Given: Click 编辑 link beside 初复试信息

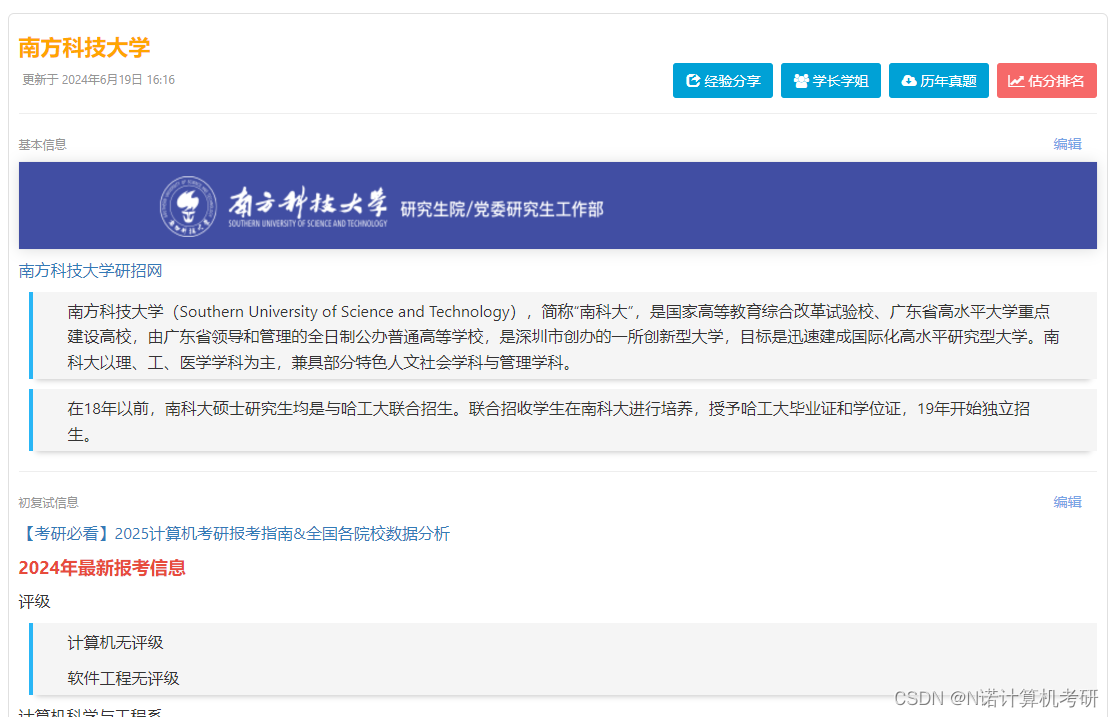Looking at the screenshot, I should [1067, 502].
